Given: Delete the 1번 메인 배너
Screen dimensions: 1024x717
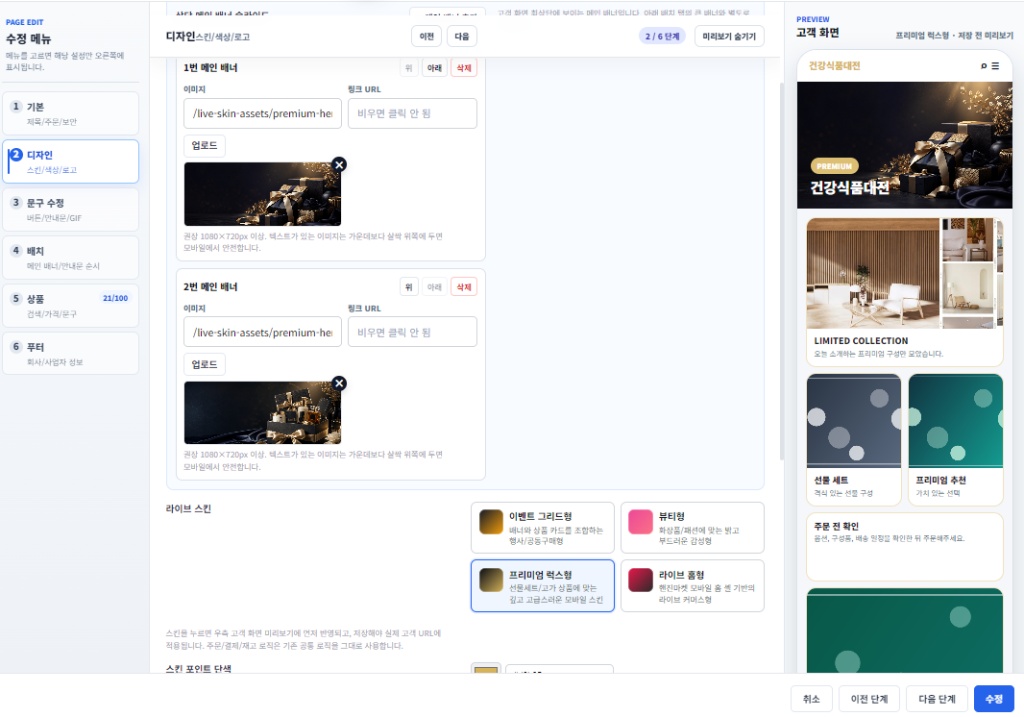Looking at the screenshot, I should (464, 68).
